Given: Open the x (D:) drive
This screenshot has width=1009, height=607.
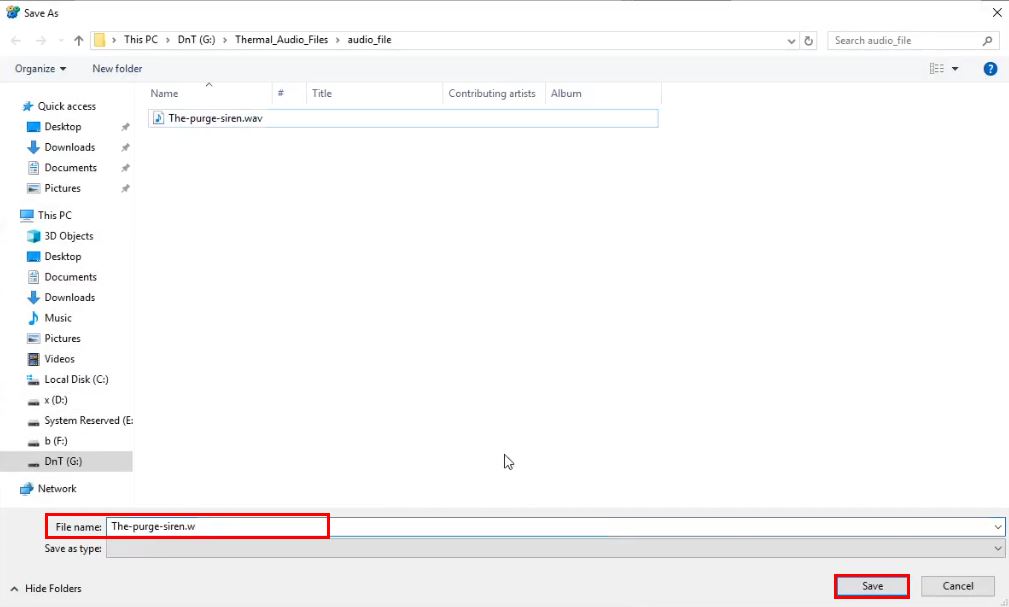Looking at the screenshot, I should coord(55,400).
